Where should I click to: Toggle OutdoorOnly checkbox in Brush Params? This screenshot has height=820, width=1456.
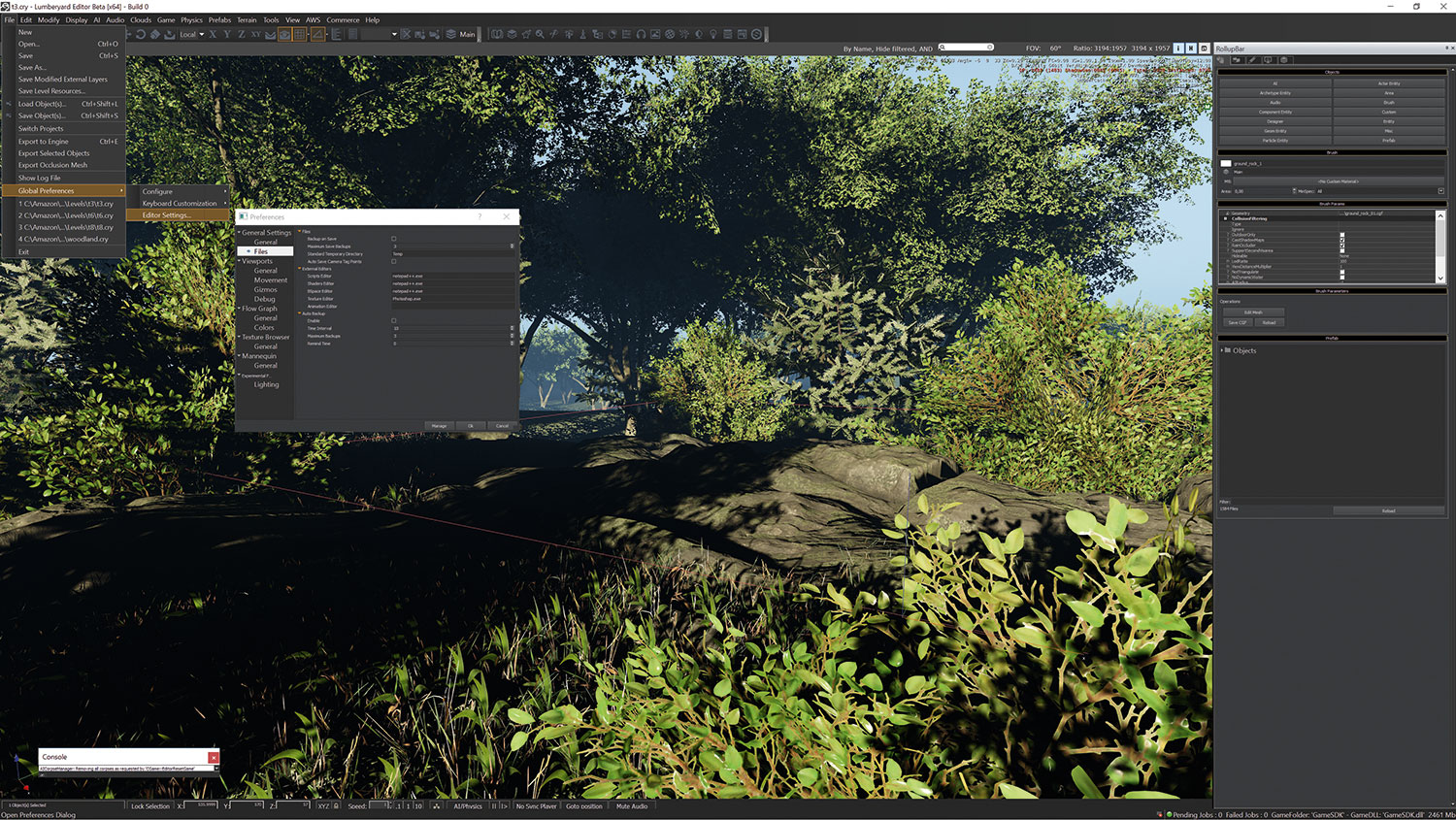coord(1342,235)
